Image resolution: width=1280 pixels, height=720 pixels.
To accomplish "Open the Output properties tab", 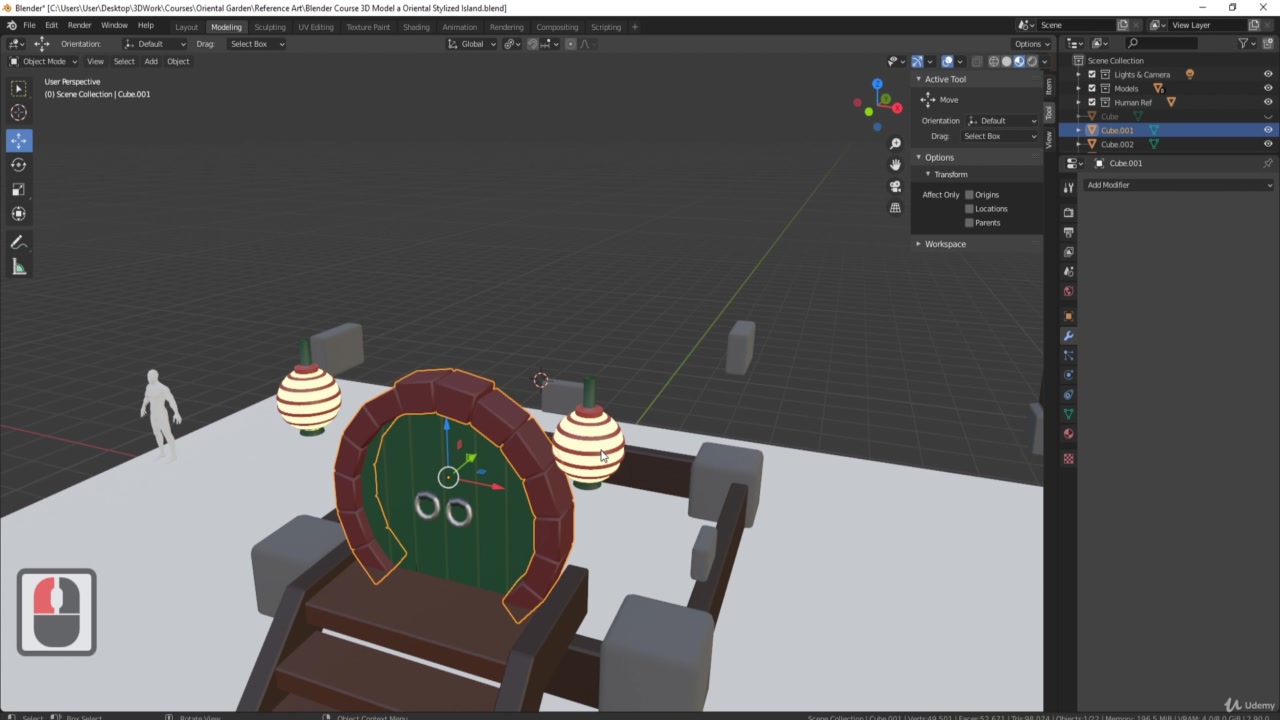I will 1069,233.
